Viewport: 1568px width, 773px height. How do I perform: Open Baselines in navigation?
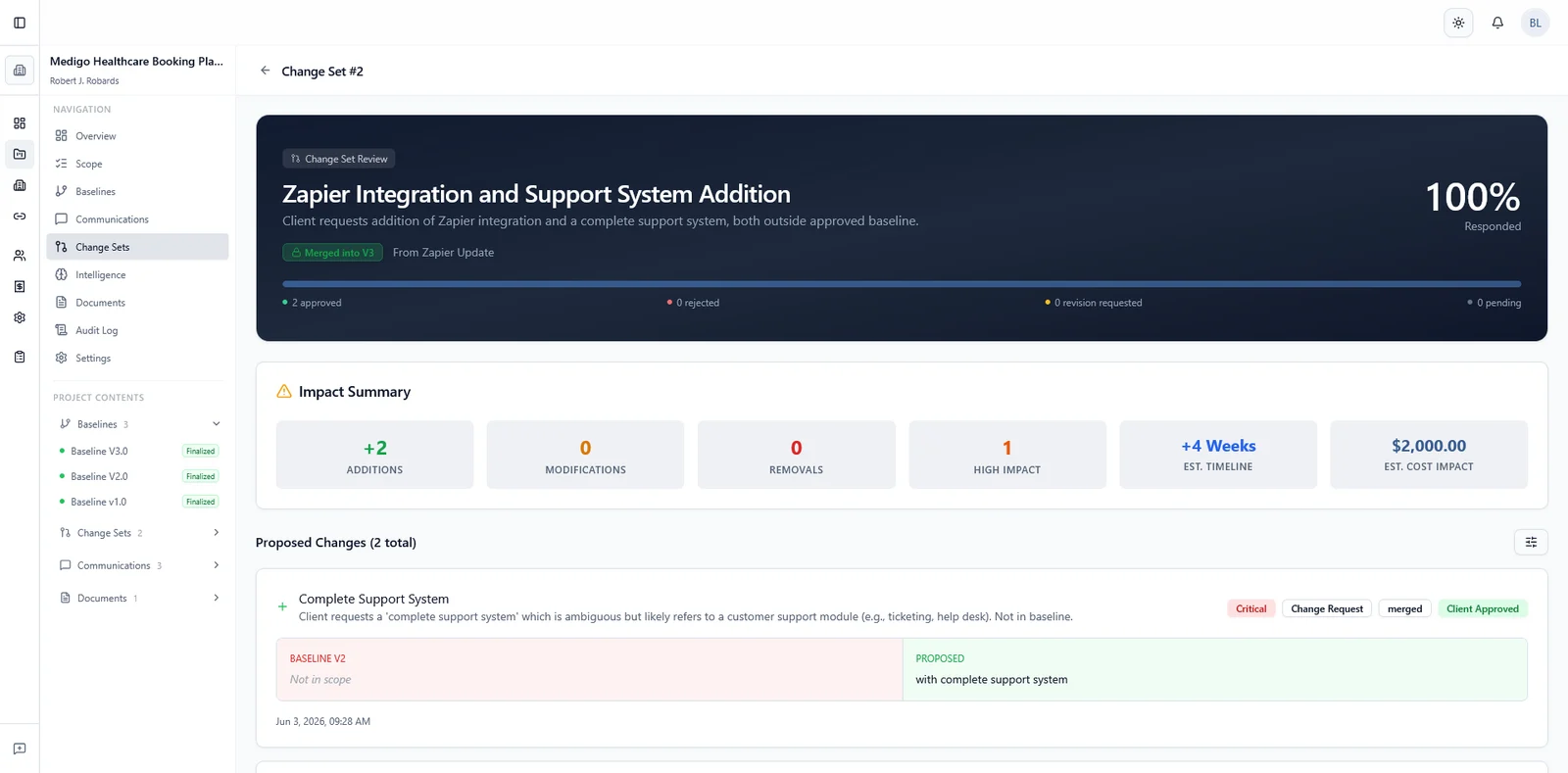(x=137, y=191)
